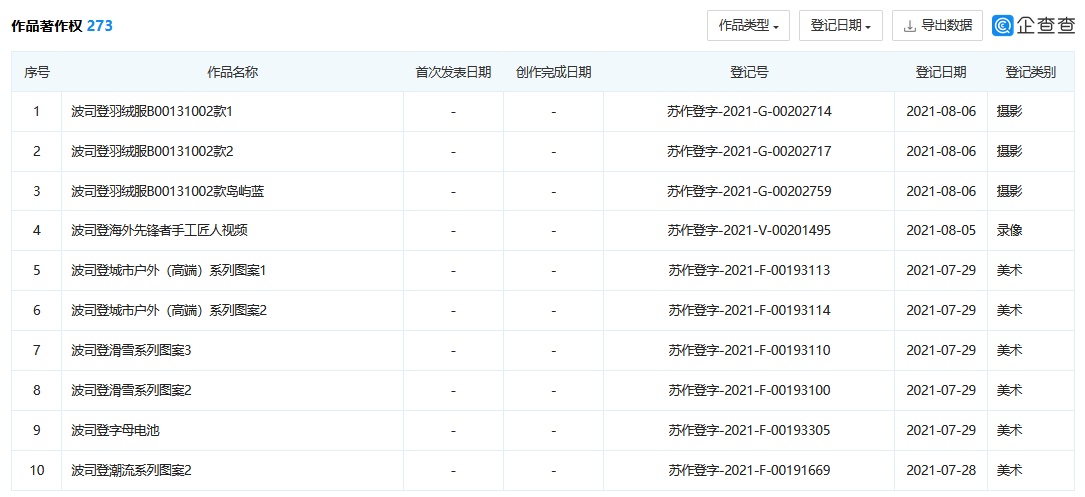The image size is (1085, 497).
Task: Click the 登记号 column header
Action: pyautogui.click(x=749, y=72)
